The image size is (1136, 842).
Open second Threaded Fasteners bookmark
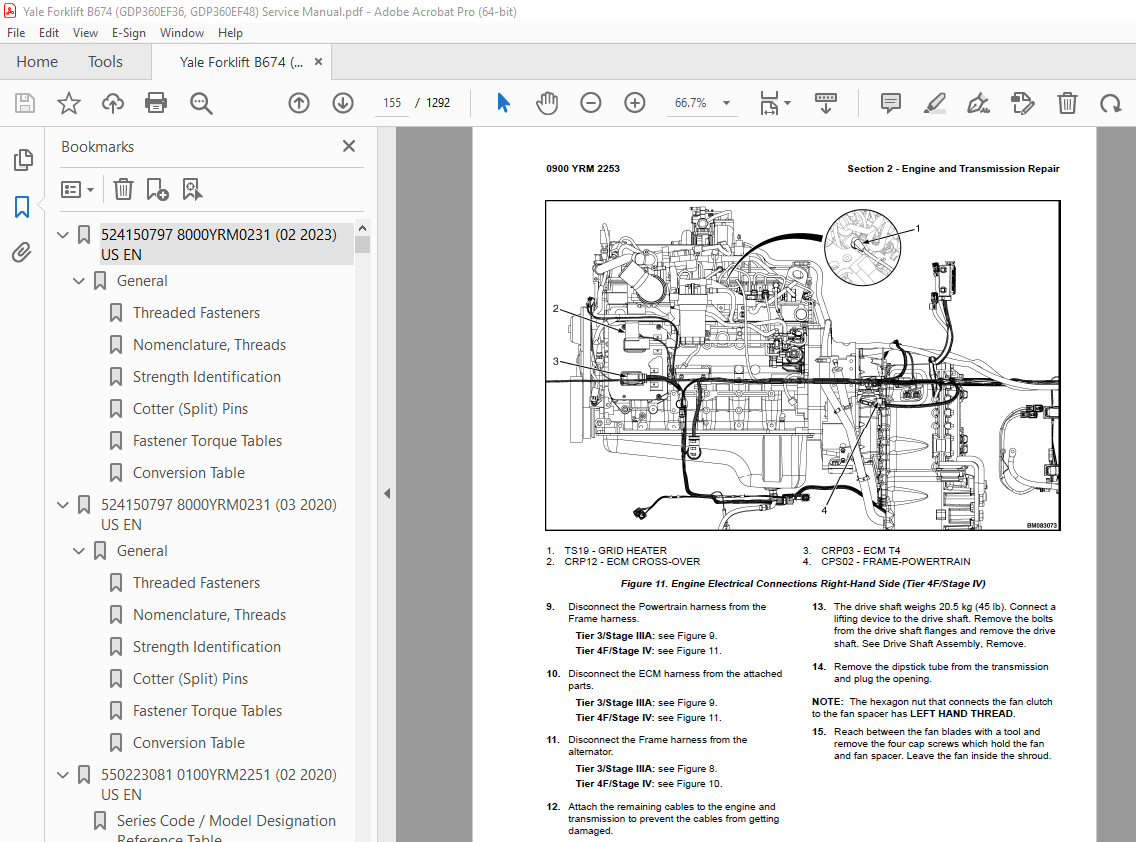coord(196,583)
